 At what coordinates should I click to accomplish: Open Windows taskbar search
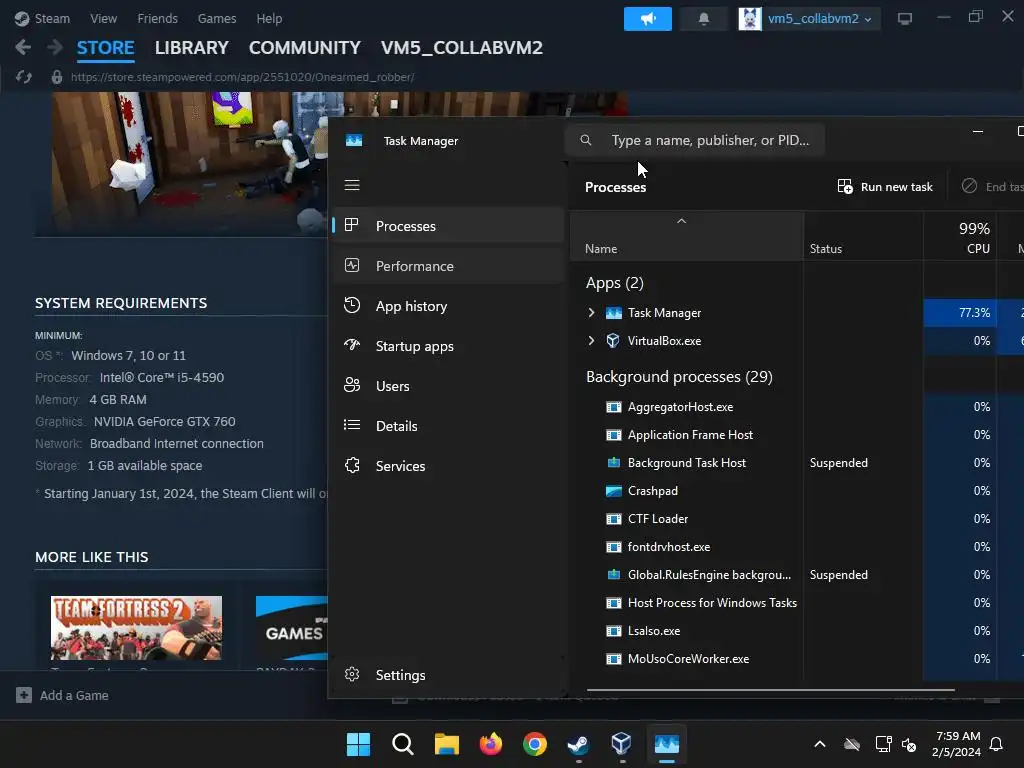tap(402, 744)
